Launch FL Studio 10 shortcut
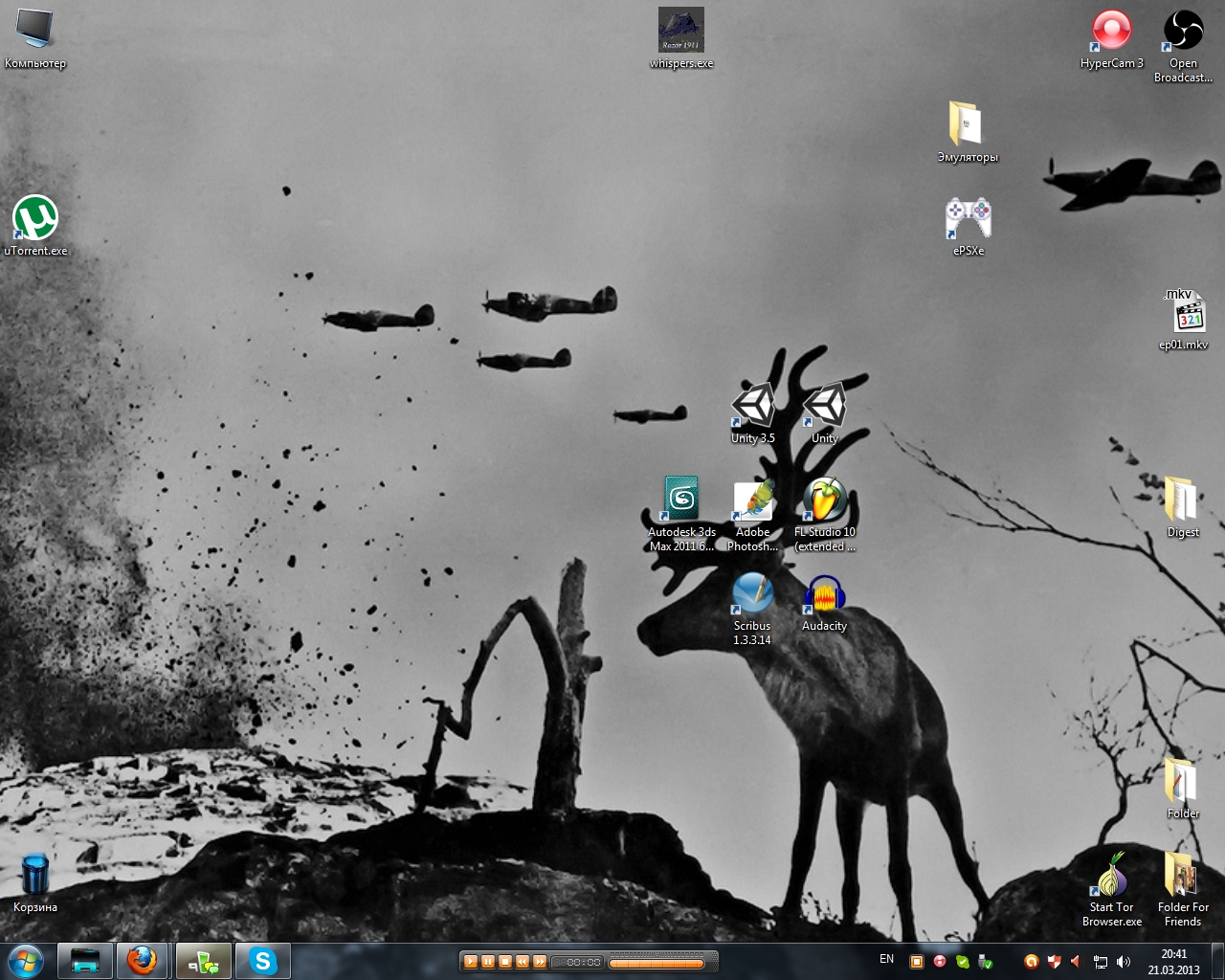 (x=824, y=502)
